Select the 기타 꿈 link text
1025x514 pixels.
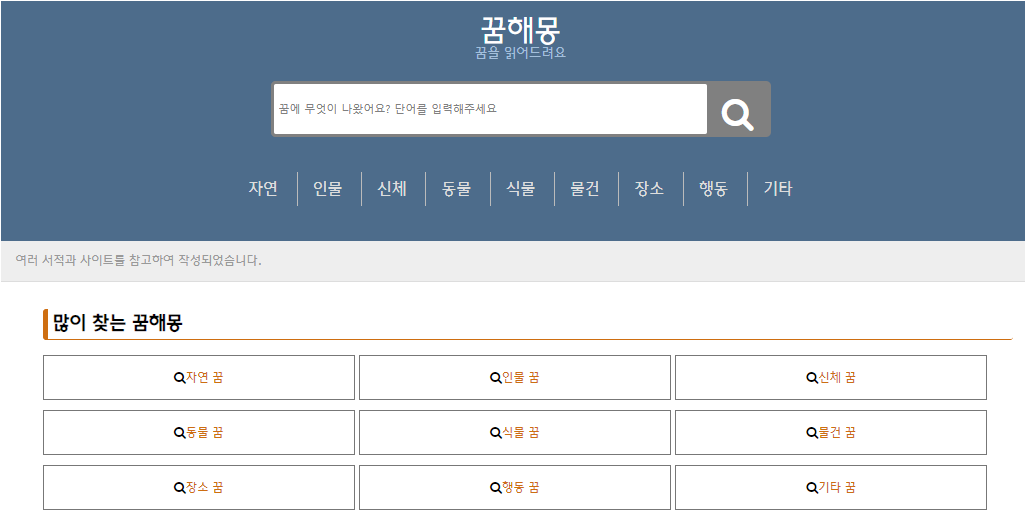(837, 488)
